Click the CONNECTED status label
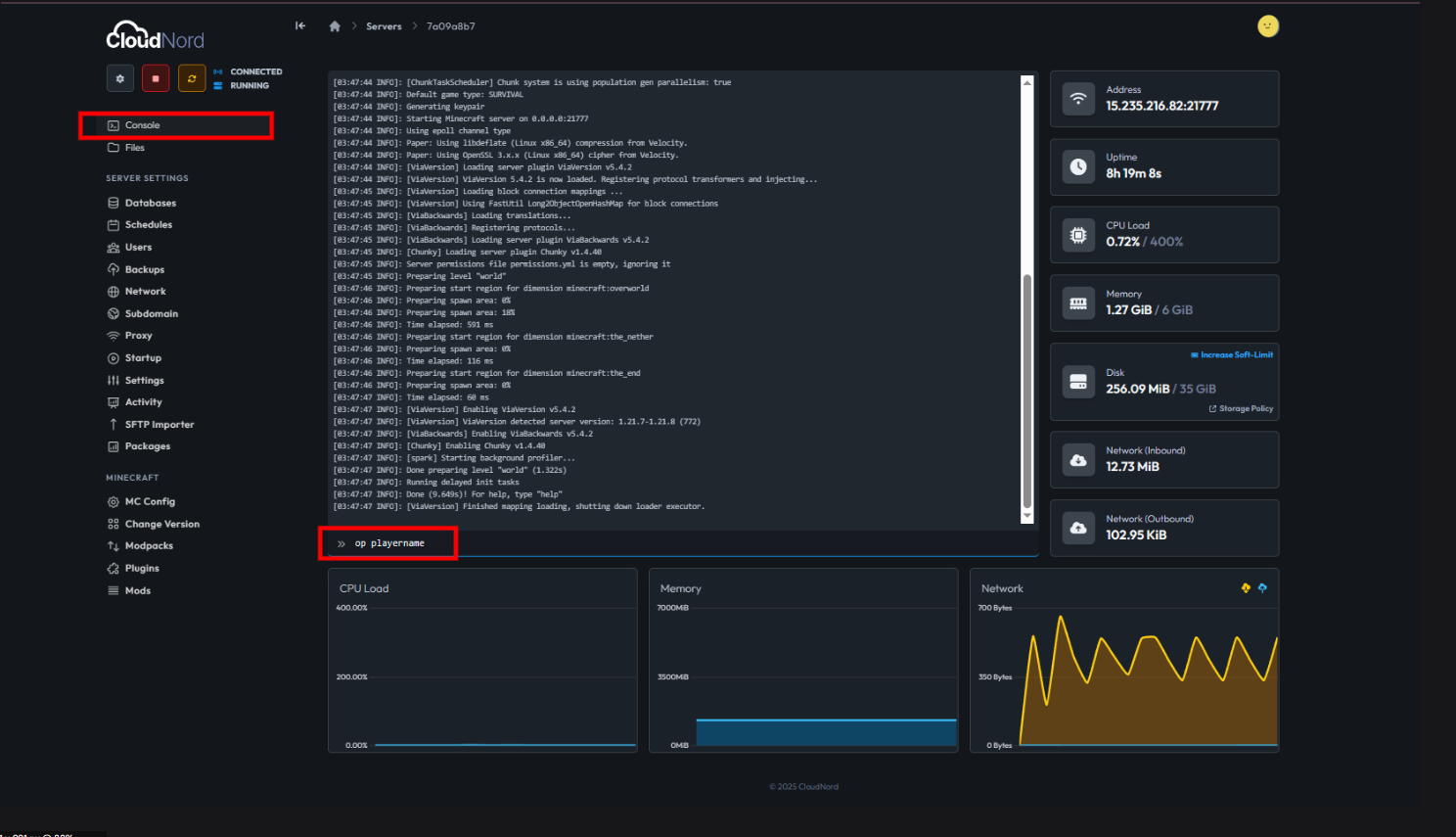Viewport: 1456px width, 837px height. pyautogui.click(x=256, y=71)
